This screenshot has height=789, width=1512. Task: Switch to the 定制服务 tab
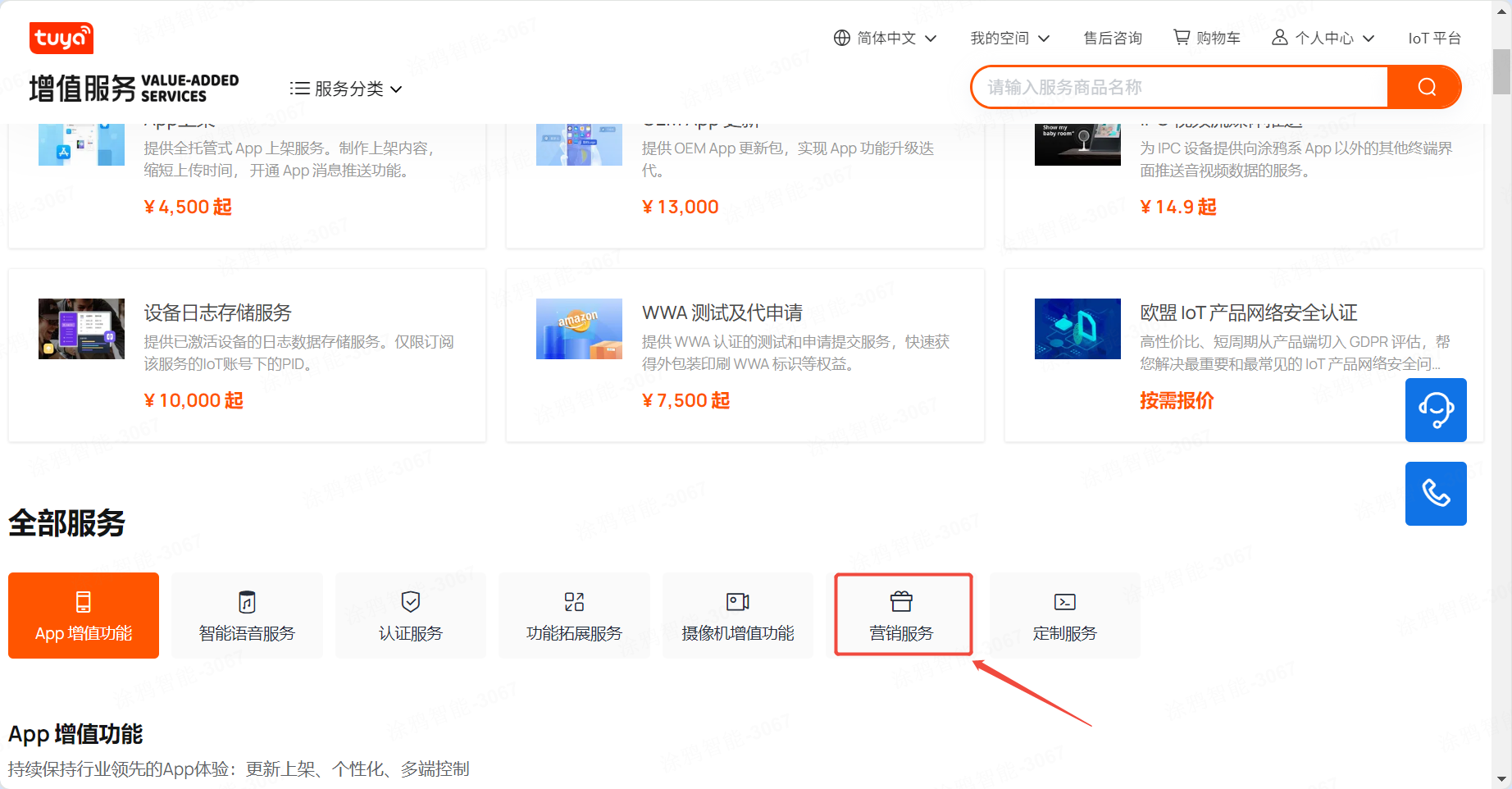pos(1065,615)
